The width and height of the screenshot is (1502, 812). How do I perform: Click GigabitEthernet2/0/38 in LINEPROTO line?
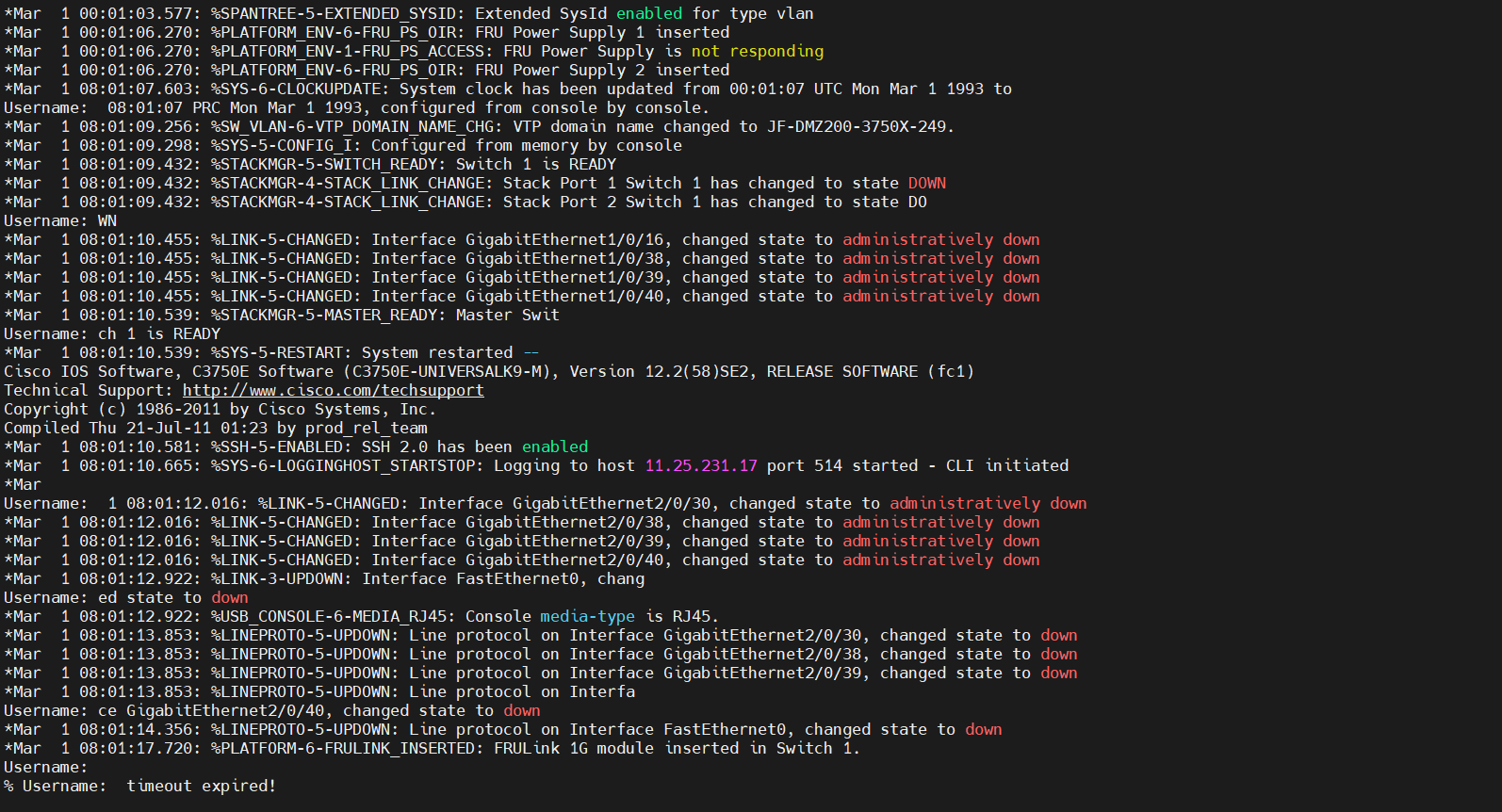pos(761,654)
